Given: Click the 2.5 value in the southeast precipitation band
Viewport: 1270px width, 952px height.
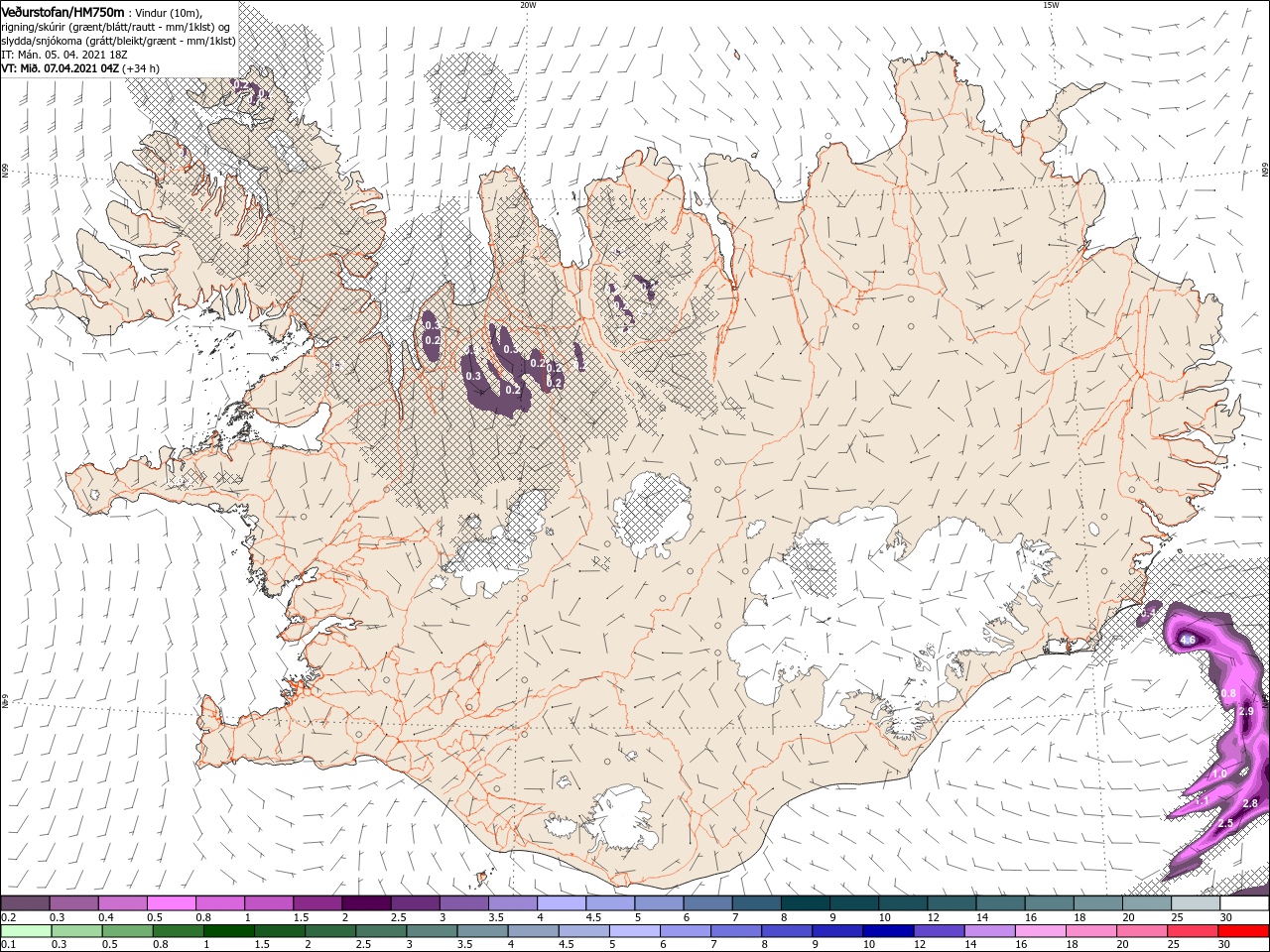Looking at the screenshot, I should tap(1225, 823).
